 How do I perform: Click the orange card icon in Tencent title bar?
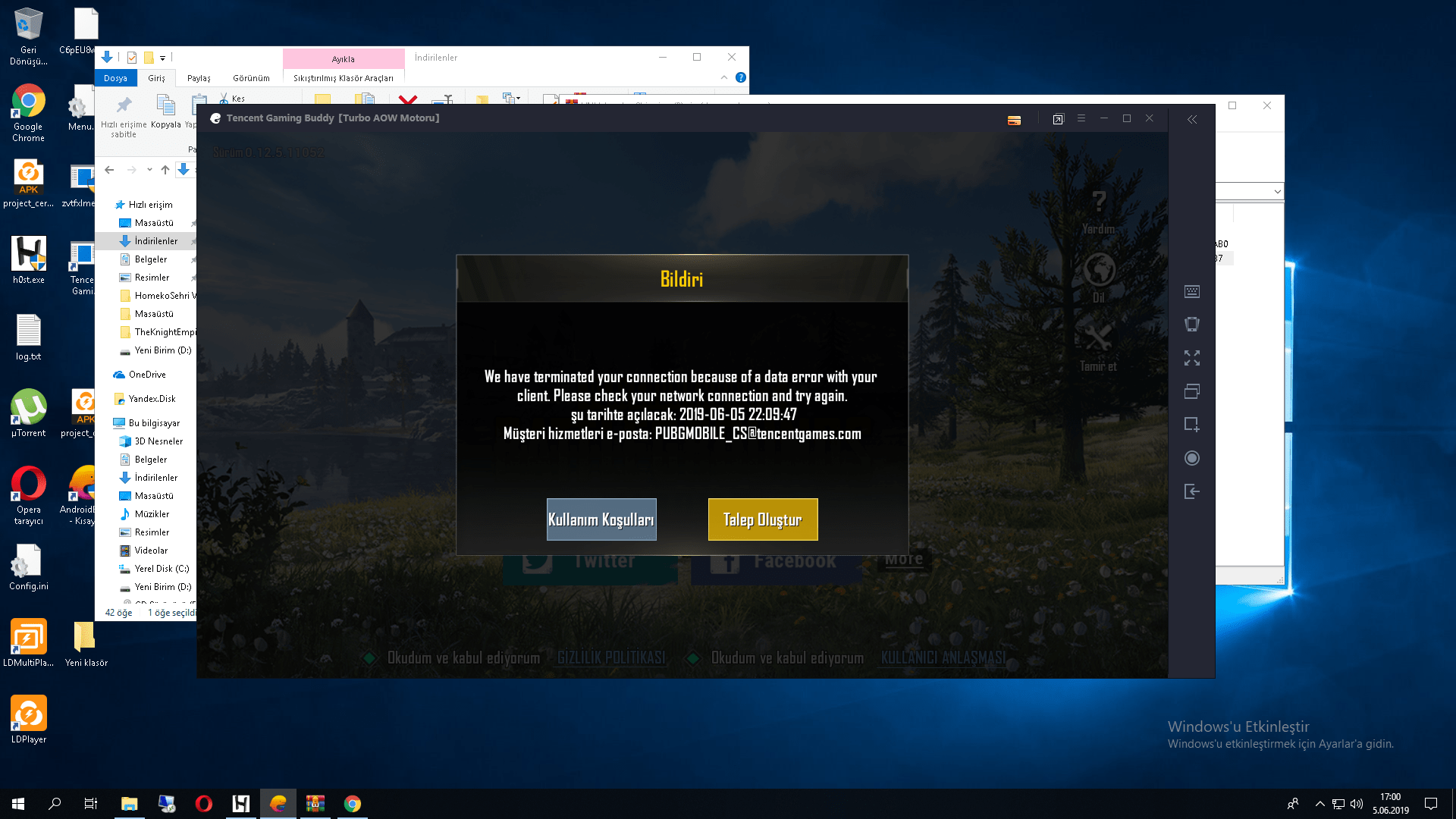click(x=1014, y=120)
